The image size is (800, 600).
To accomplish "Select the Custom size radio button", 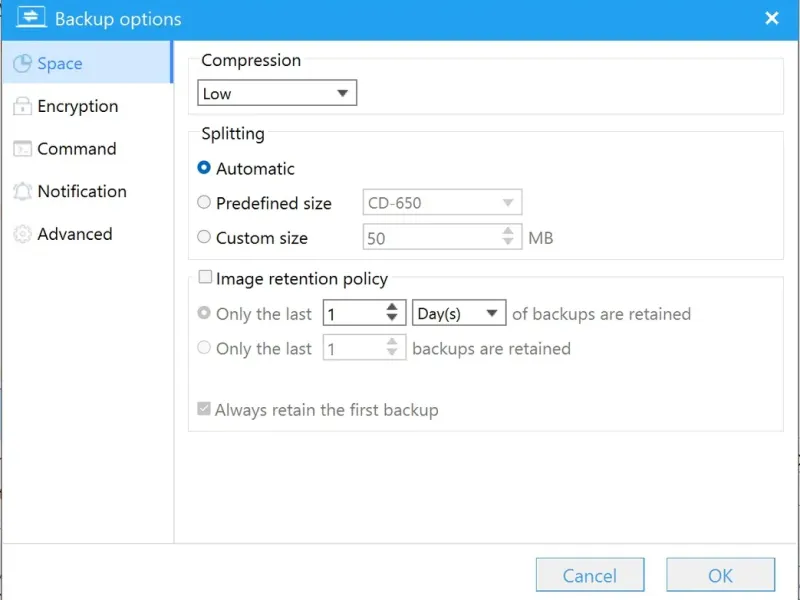I will [204, 238].
